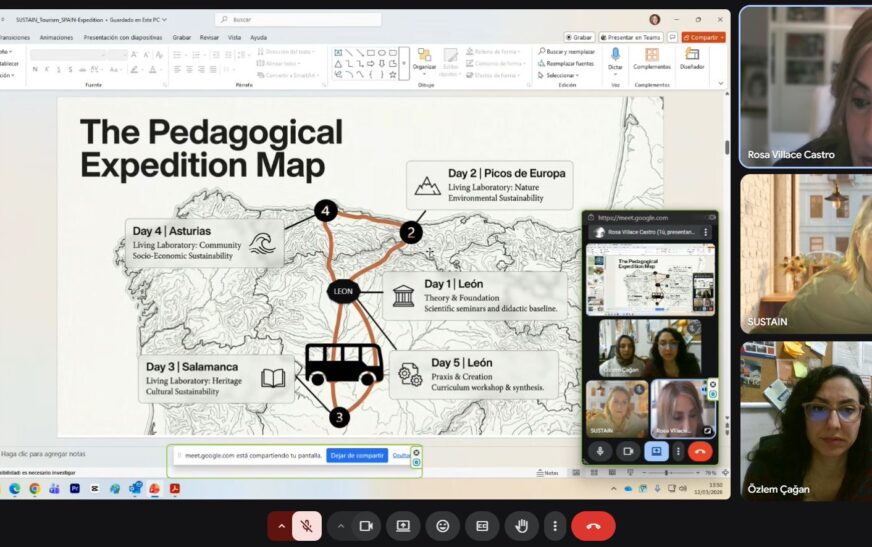Viewport: 872px width, 547px height.
Task: Open audio settings chevron beside microphone
Action: [x=281, y=526]
